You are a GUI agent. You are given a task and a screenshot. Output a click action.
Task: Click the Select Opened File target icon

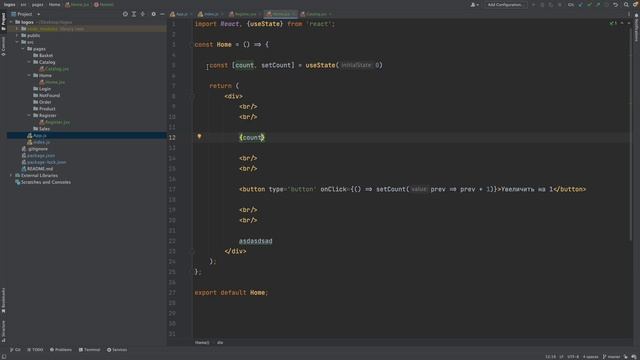coord(125,14)
